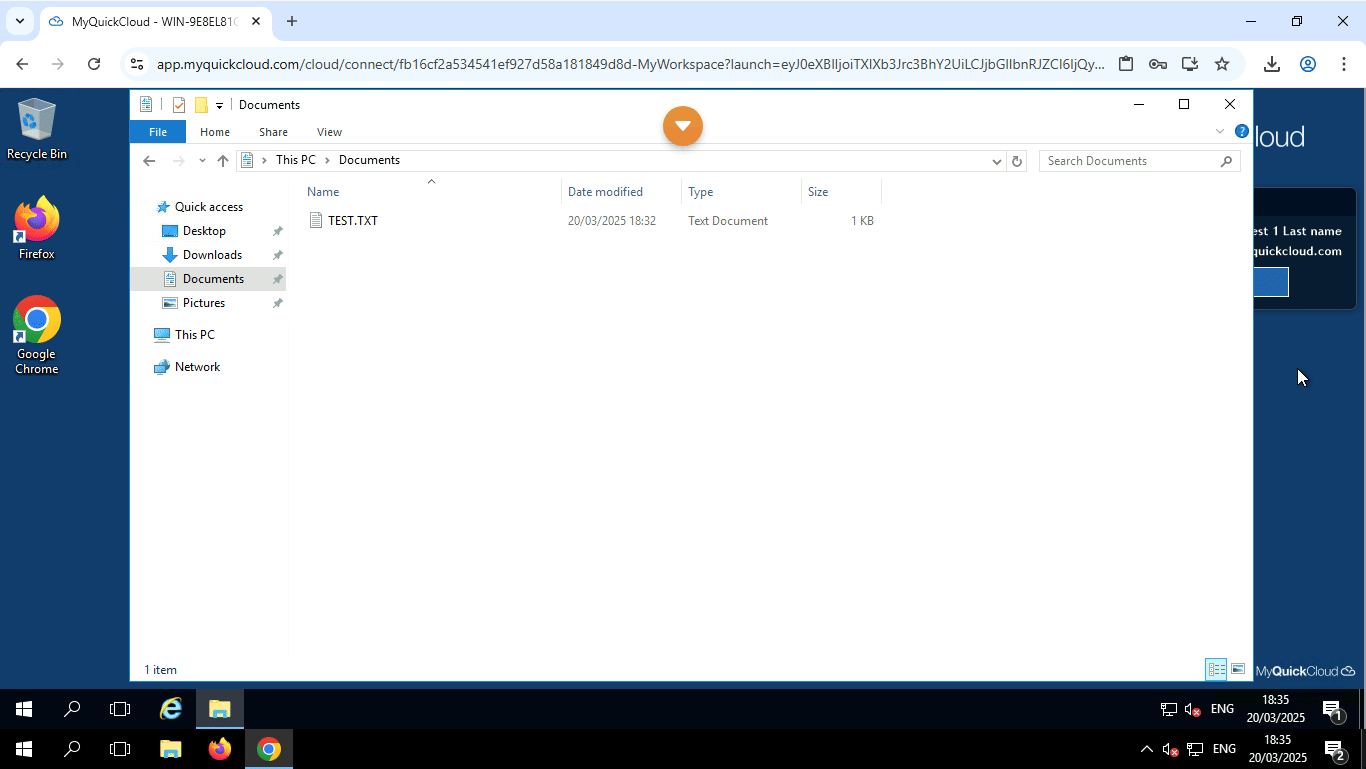Click the Properties checkmark icon in Explorer title bar
1366x769 pixels.
[x=179, y=105]
